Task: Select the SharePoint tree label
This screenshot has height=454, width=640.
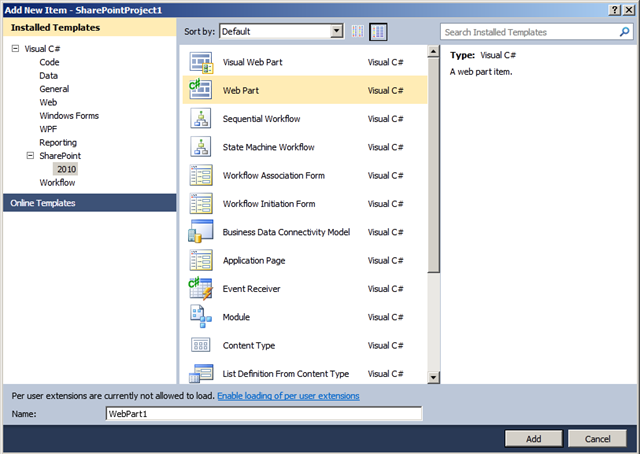Action: [x=60, y=156]
